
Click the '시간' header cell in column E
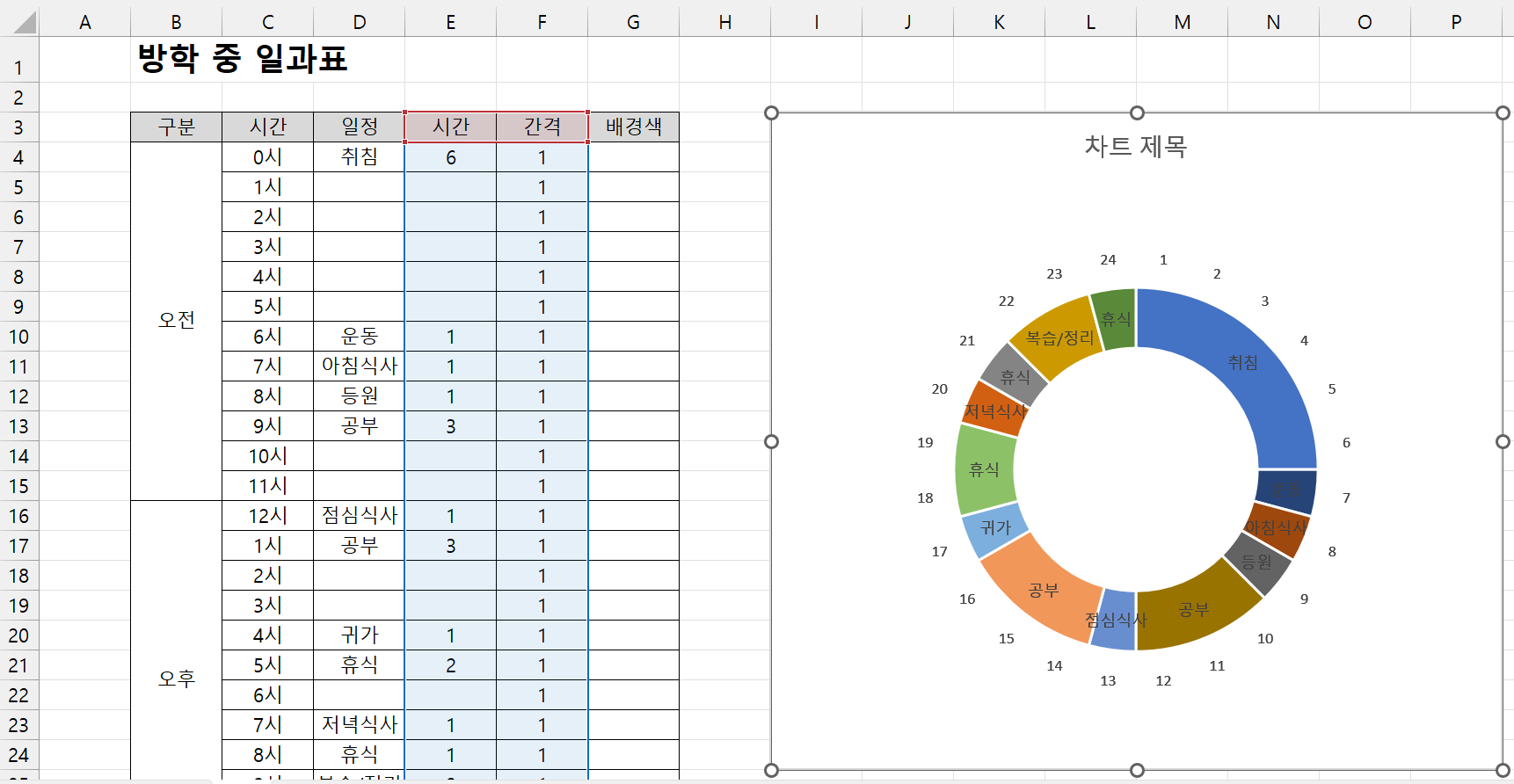[451, 127]
